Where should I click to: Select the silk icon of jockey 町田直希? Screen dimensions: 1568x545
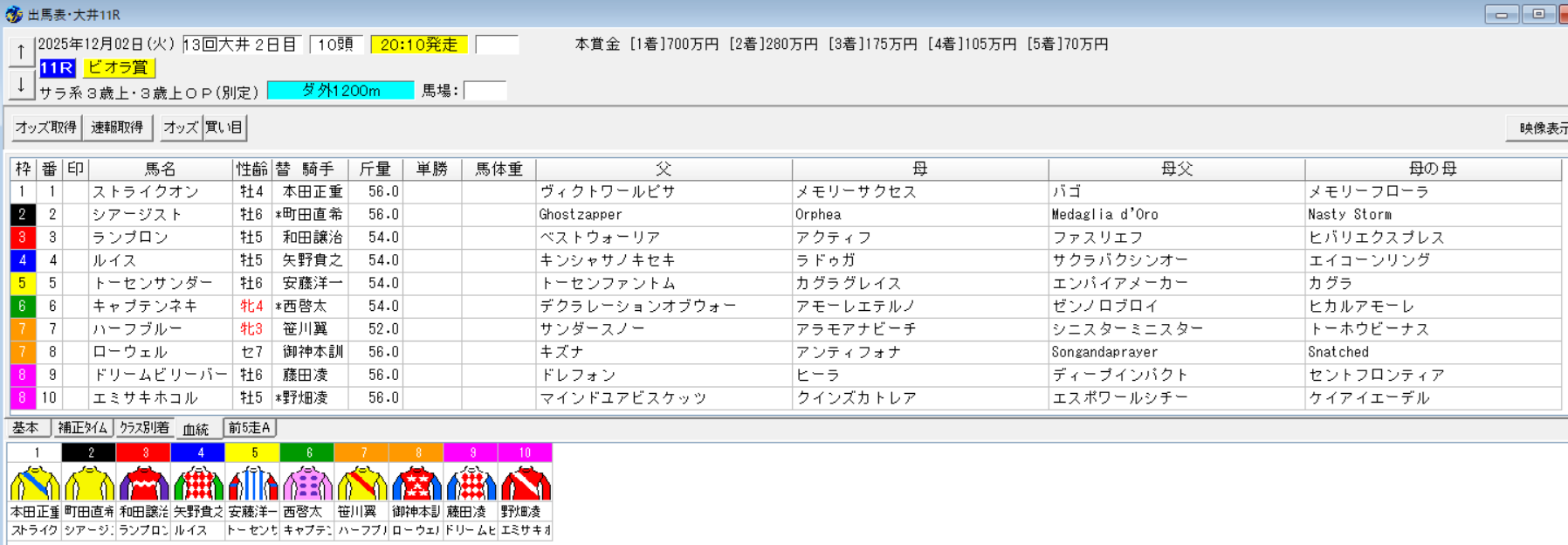(90, 483)
